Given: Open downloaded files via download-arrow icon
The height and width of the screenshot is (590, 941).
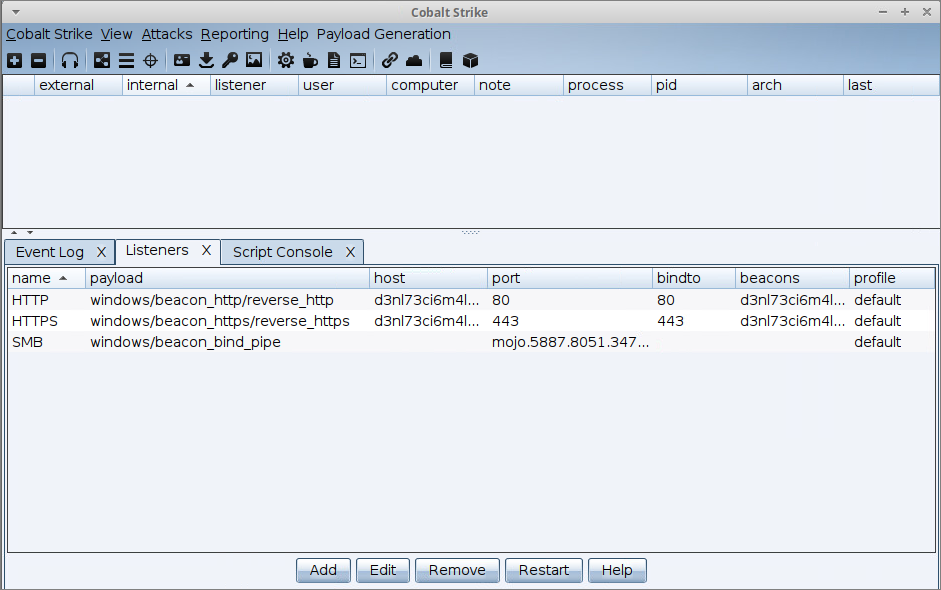Looking at the screenshot, I should point(206,60).
